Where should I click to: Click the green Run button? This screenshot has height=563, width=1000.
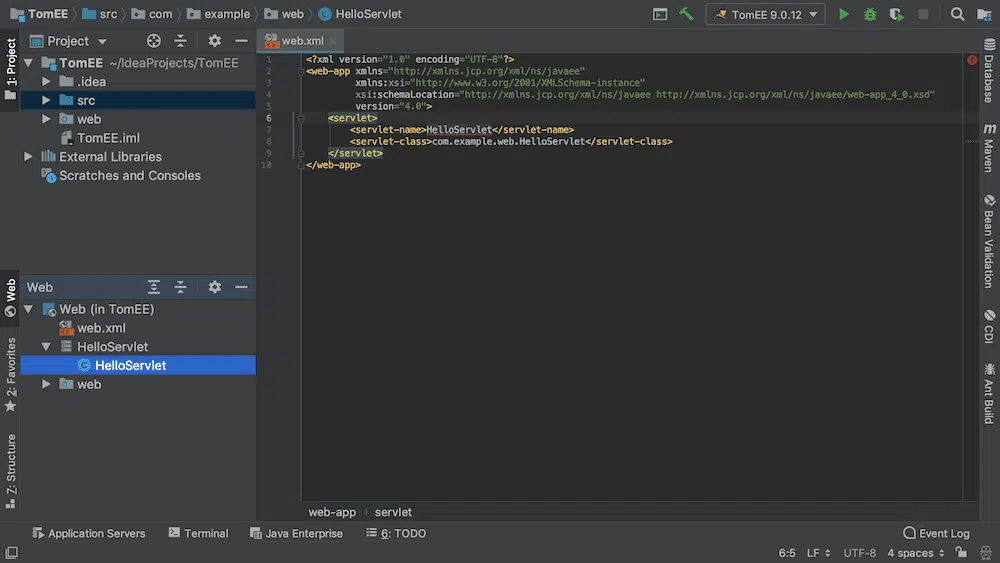844,15
